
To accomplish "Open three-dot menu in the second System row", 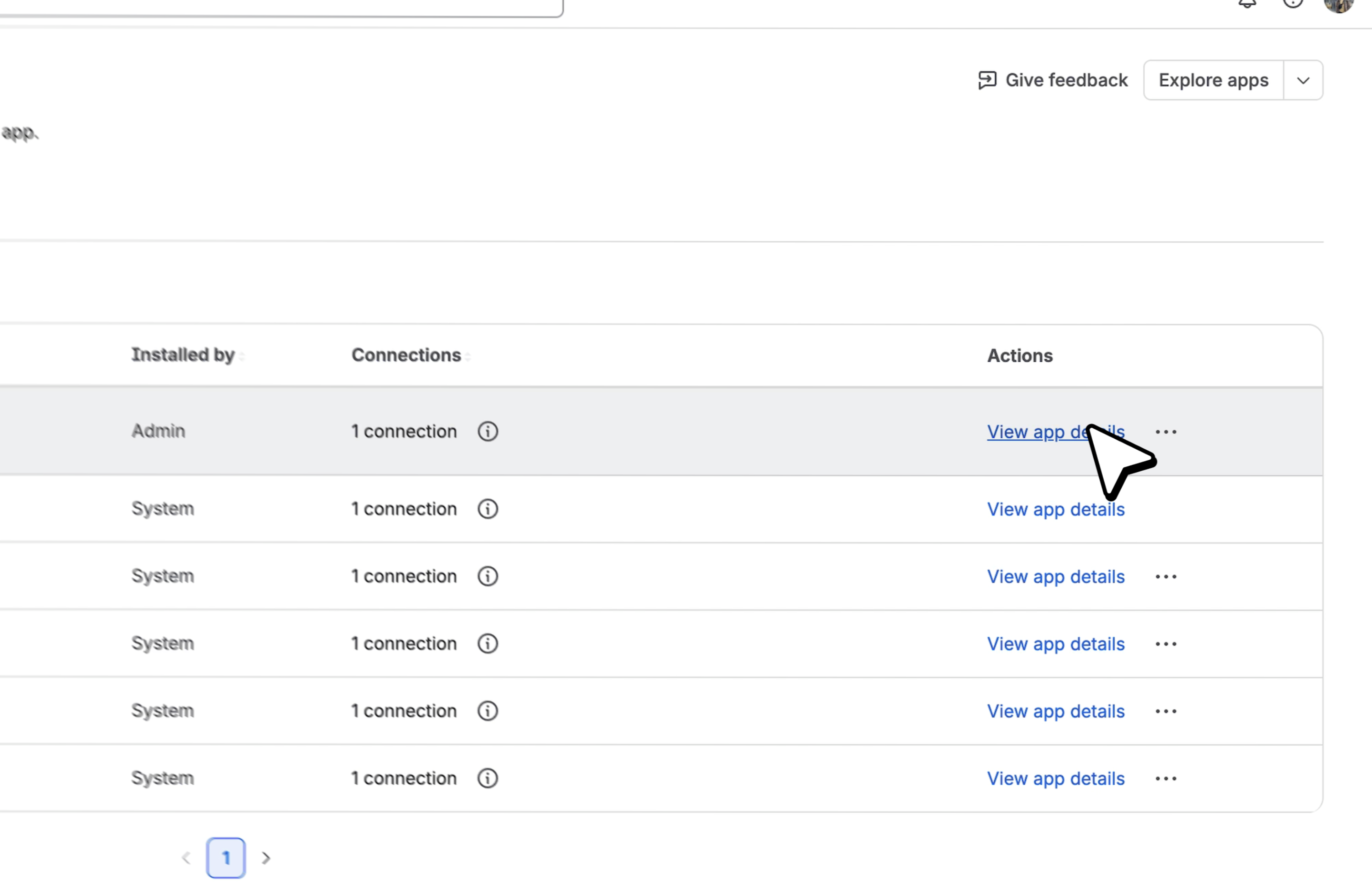I will pos(1166,577).
